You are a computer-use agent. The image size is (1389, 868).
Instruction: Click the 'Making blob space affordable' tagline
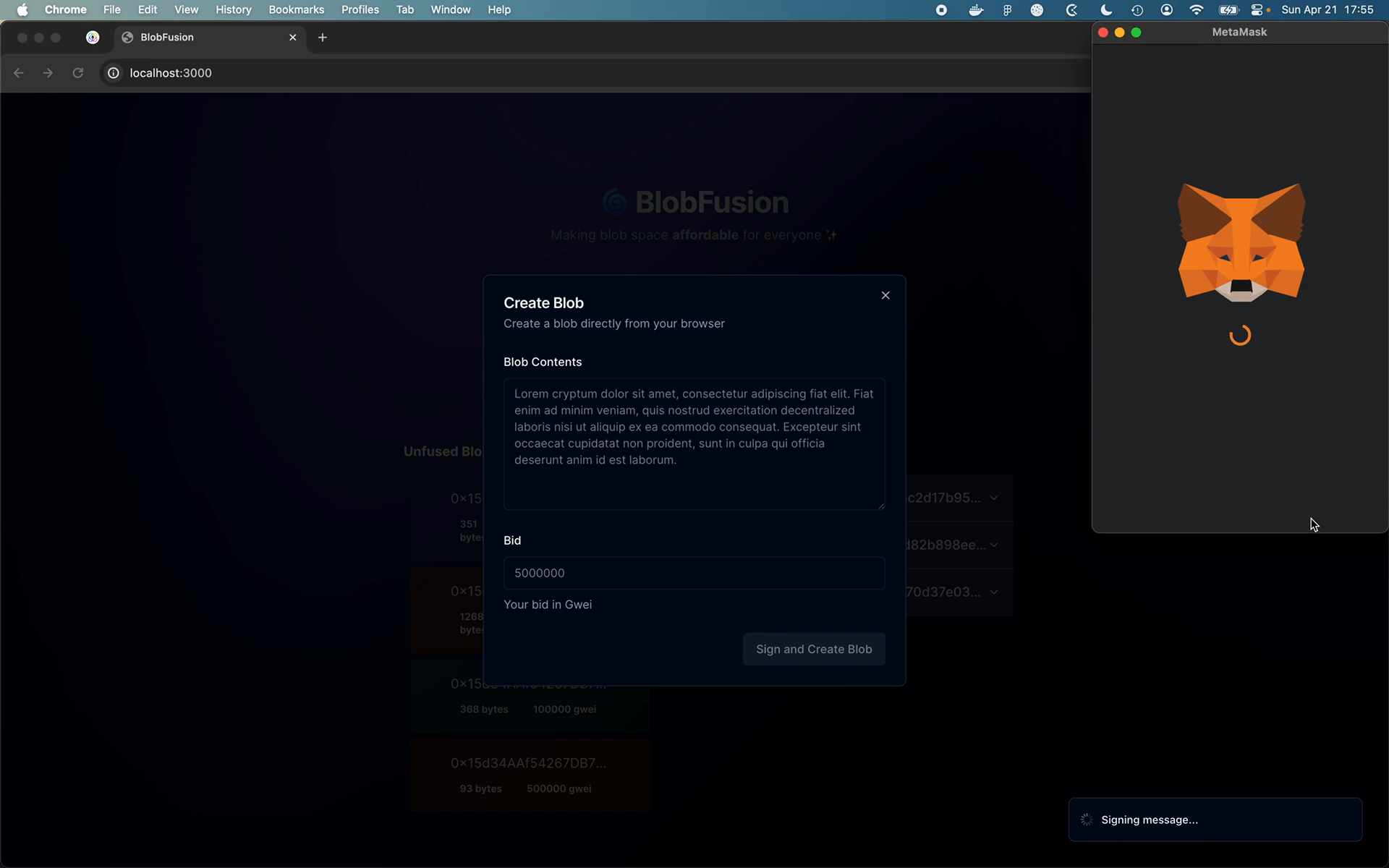pyautogui.click(x=694, y=235)
